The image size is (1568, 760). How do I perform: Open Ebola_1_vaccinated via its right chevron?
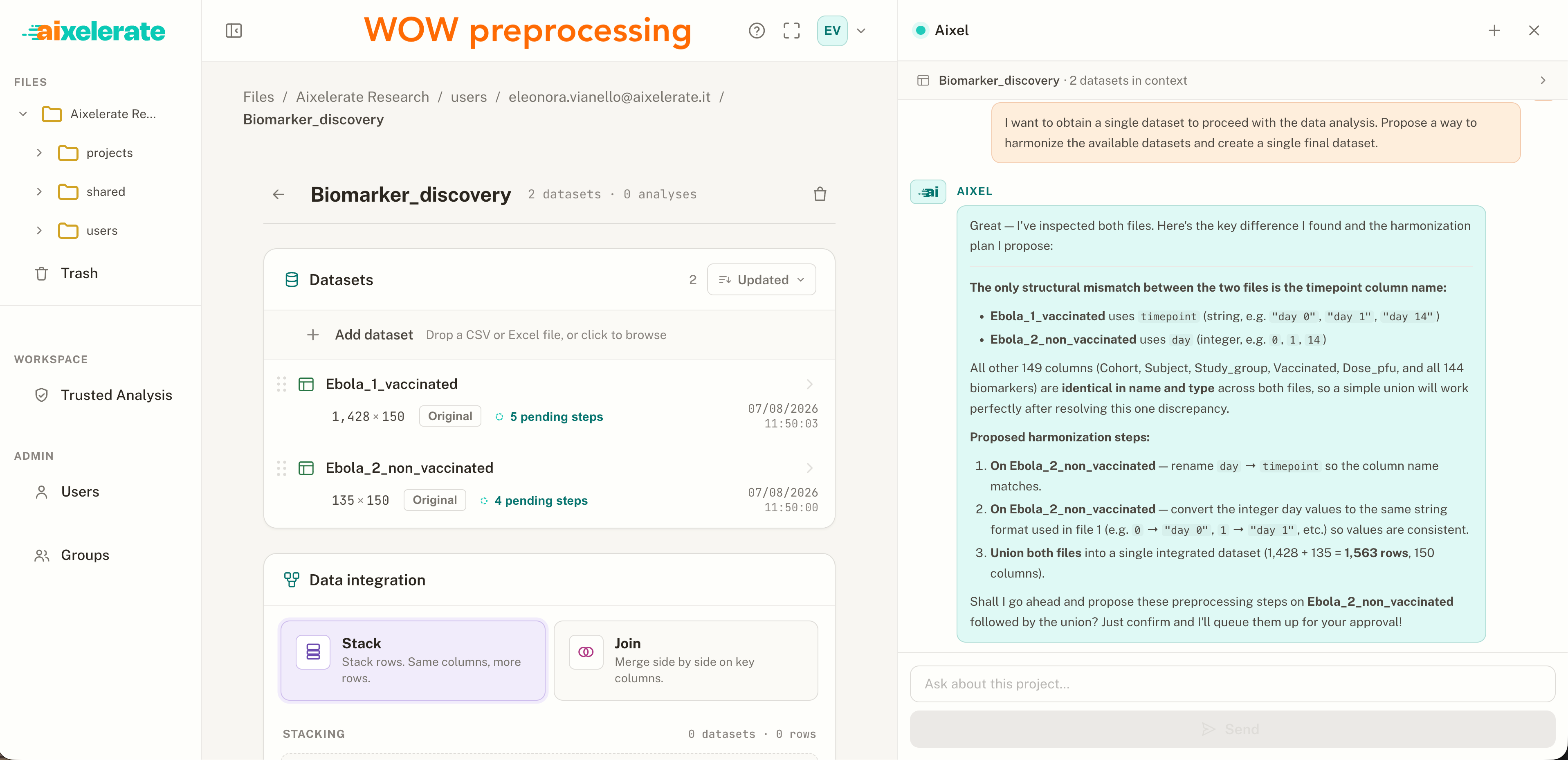(810, 384)
